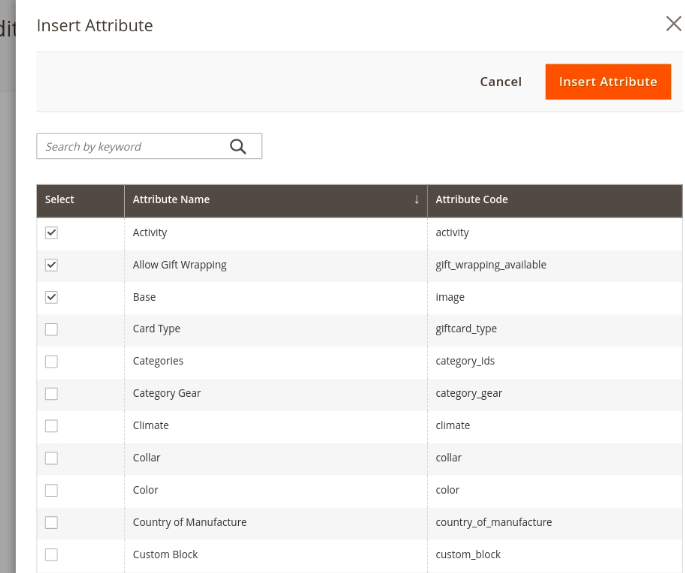This screenshot has height=573, width=685.
Task: Enable the Category Gear checkbox
Action: 52,393
